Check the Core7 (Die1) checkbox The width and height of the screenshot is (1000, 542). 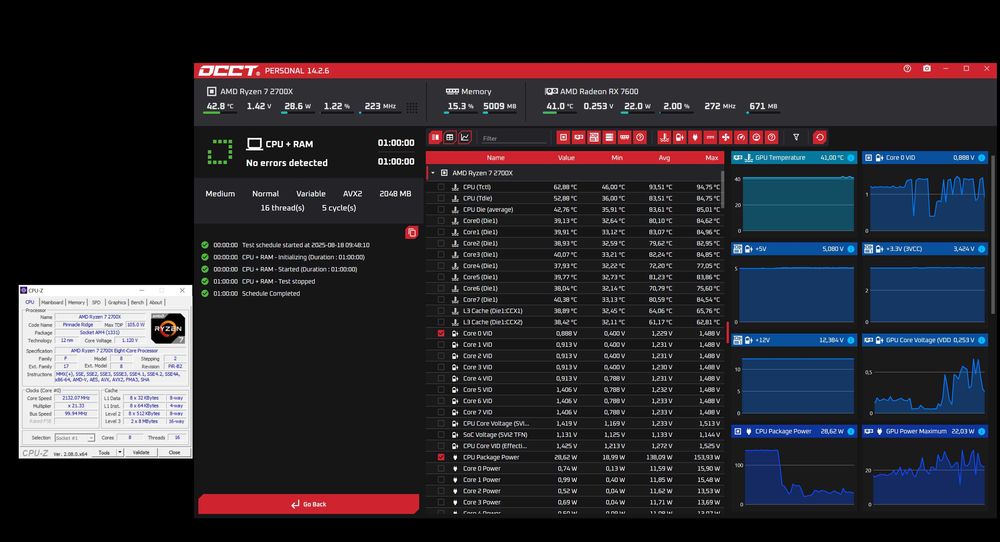pos(441,300)
